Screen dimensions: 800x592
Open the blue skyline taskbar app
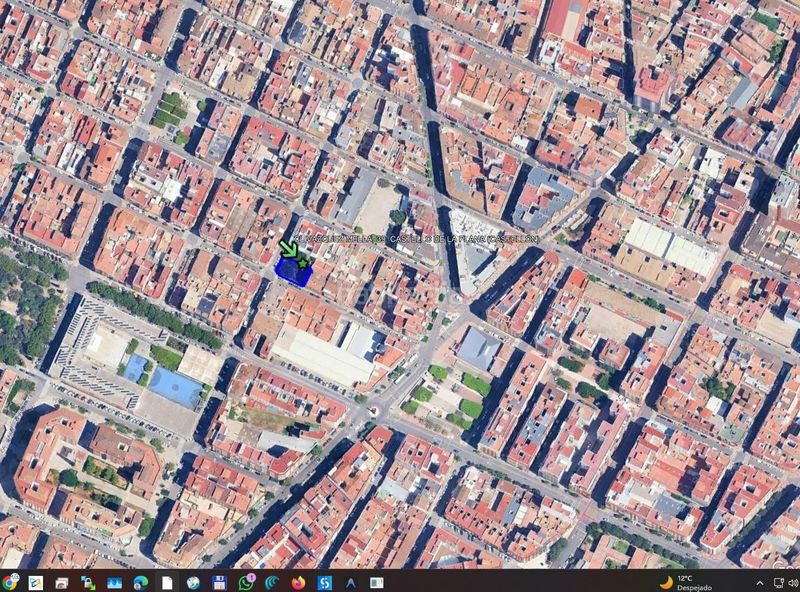point(114,583)
